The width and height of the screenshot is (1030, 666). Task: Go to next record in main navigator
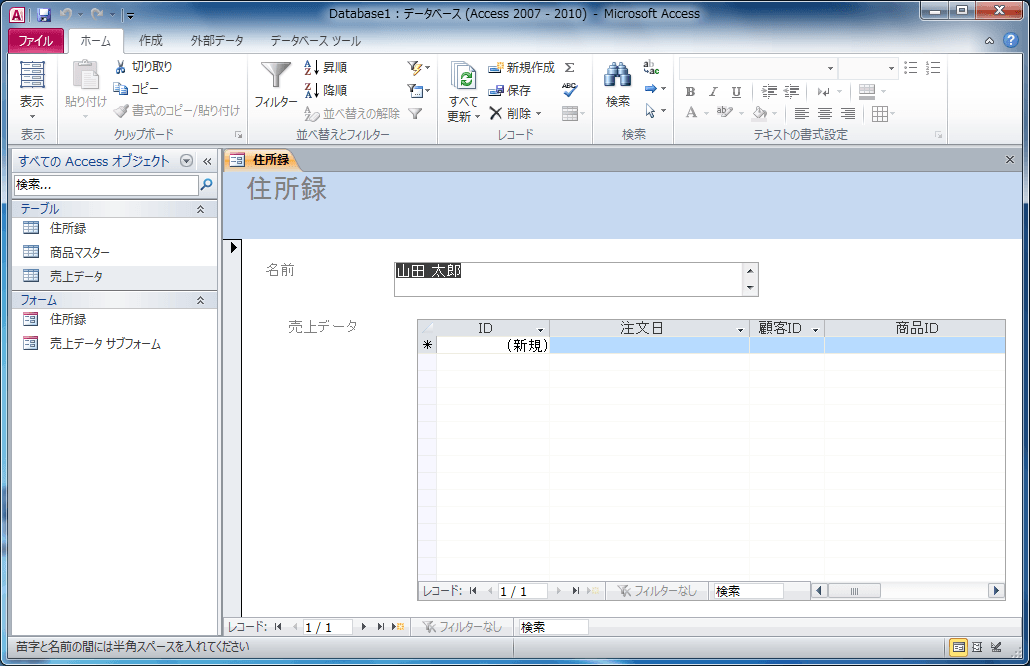363,627
